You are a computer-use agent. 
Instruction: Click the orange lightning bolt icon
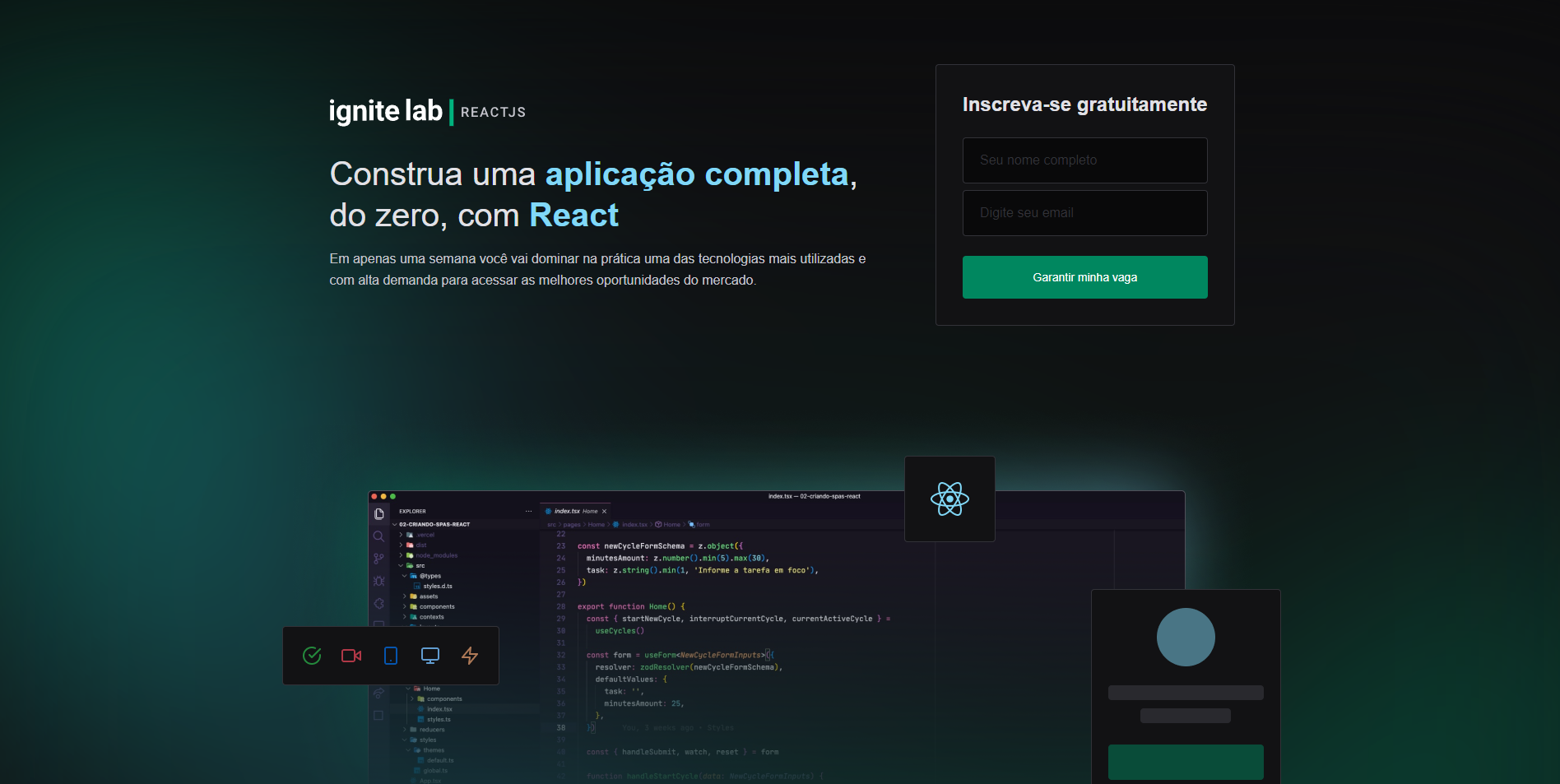coord(470,656)
